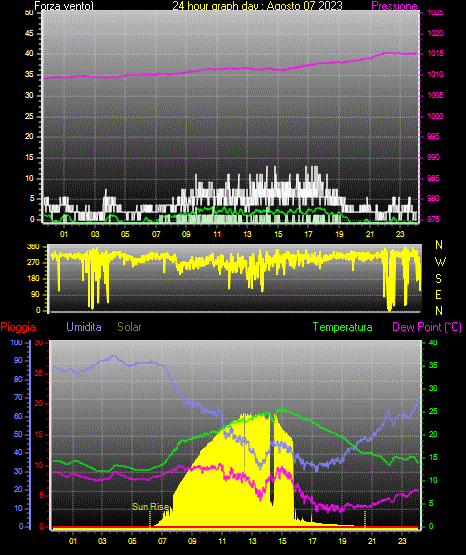
Task: Click the Pioggia legend label
Action: coord(18,327)
